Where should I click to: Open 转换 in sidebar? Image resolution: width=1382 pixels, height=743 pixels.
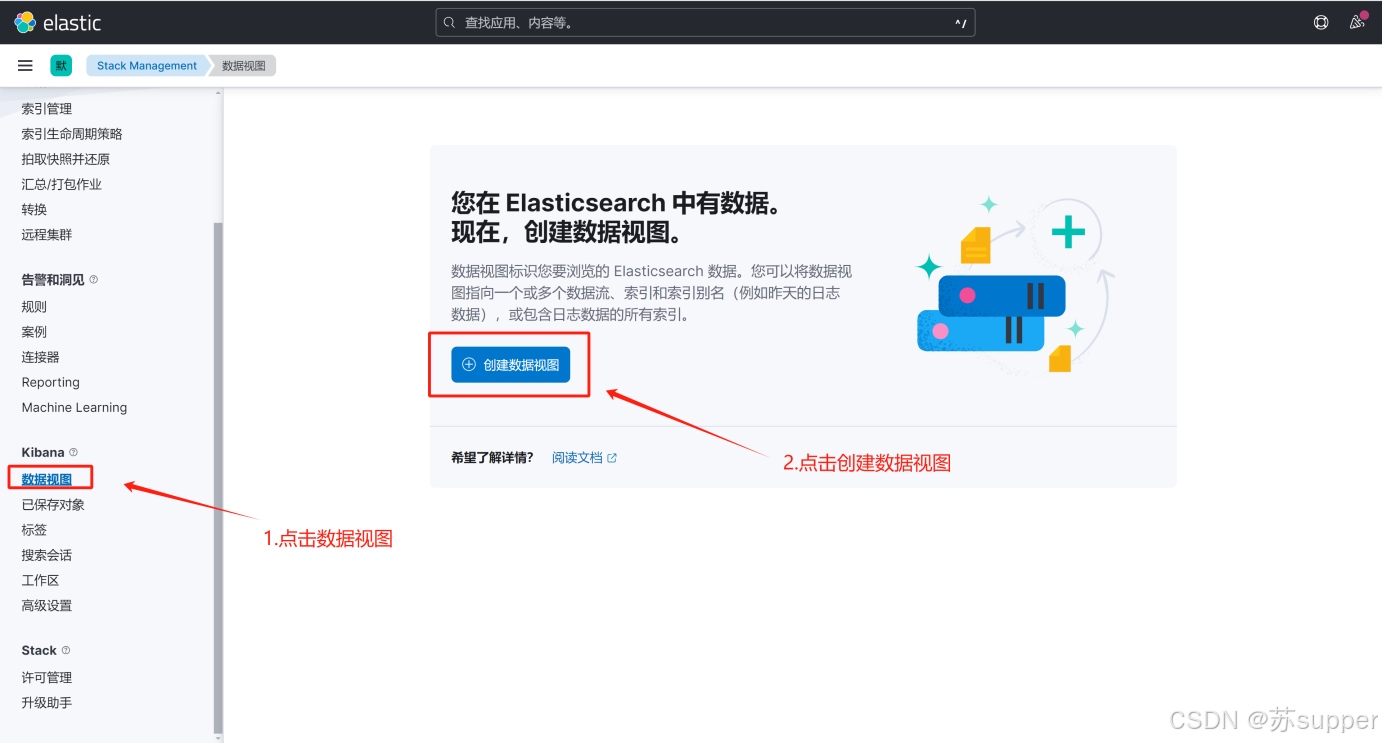[x=34, y=209]
